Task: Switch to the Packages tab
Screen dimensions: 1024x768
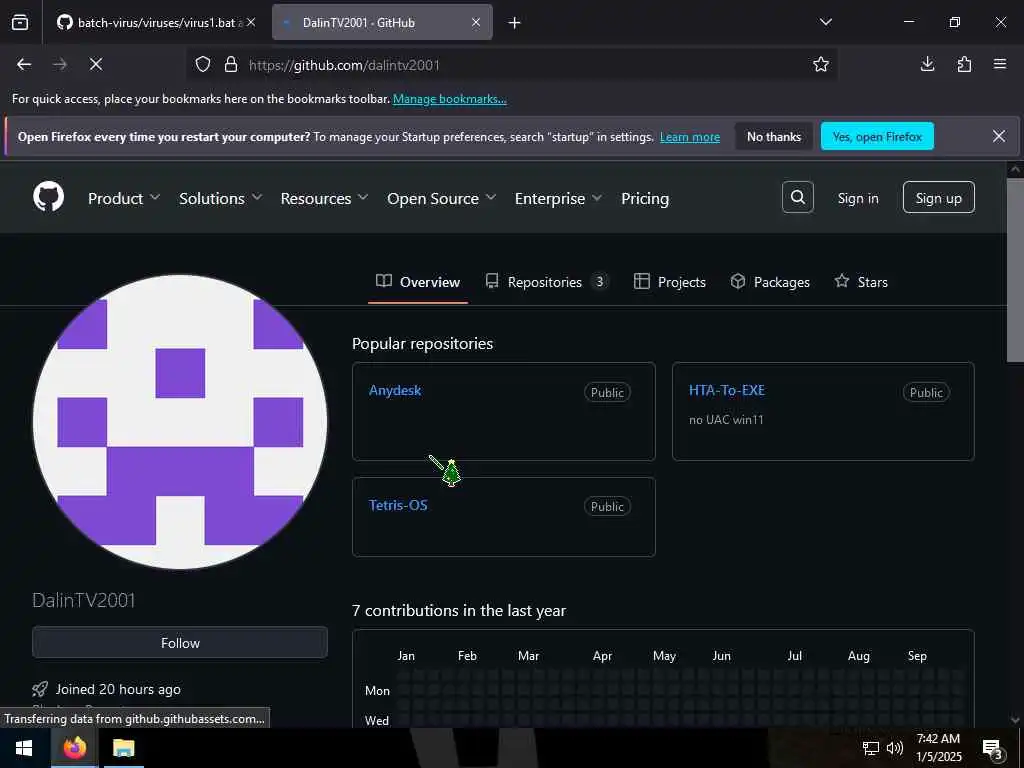Action: [x=770, y=282]
